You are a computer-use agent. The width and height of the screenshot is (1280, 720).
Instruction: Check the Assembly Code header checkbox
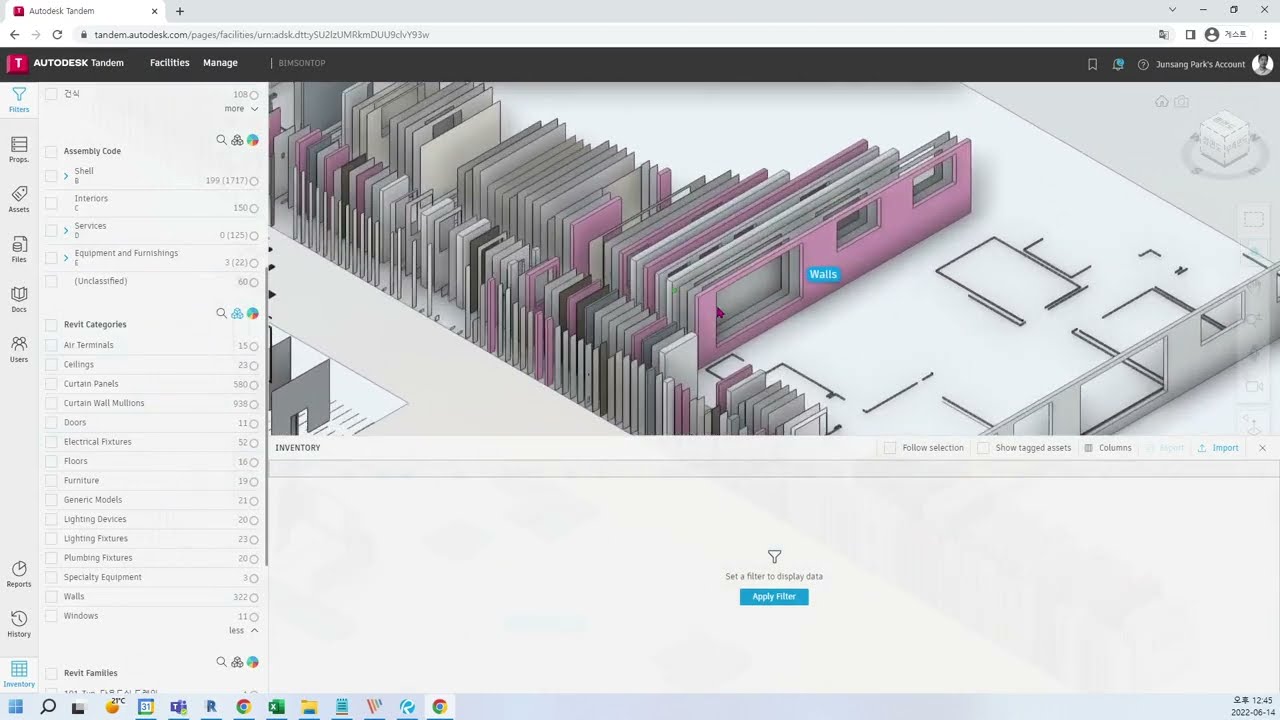click(x=51, y=151)
